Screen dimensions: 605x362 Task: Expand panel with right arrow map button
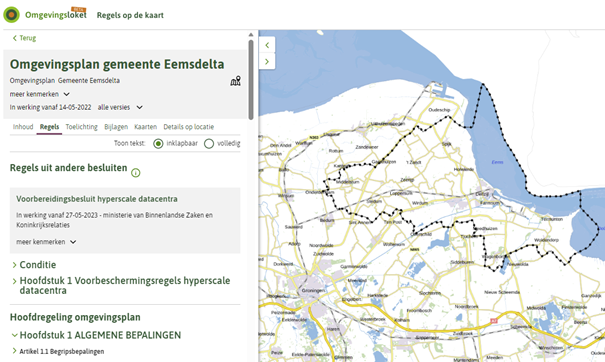coord(267,61)
